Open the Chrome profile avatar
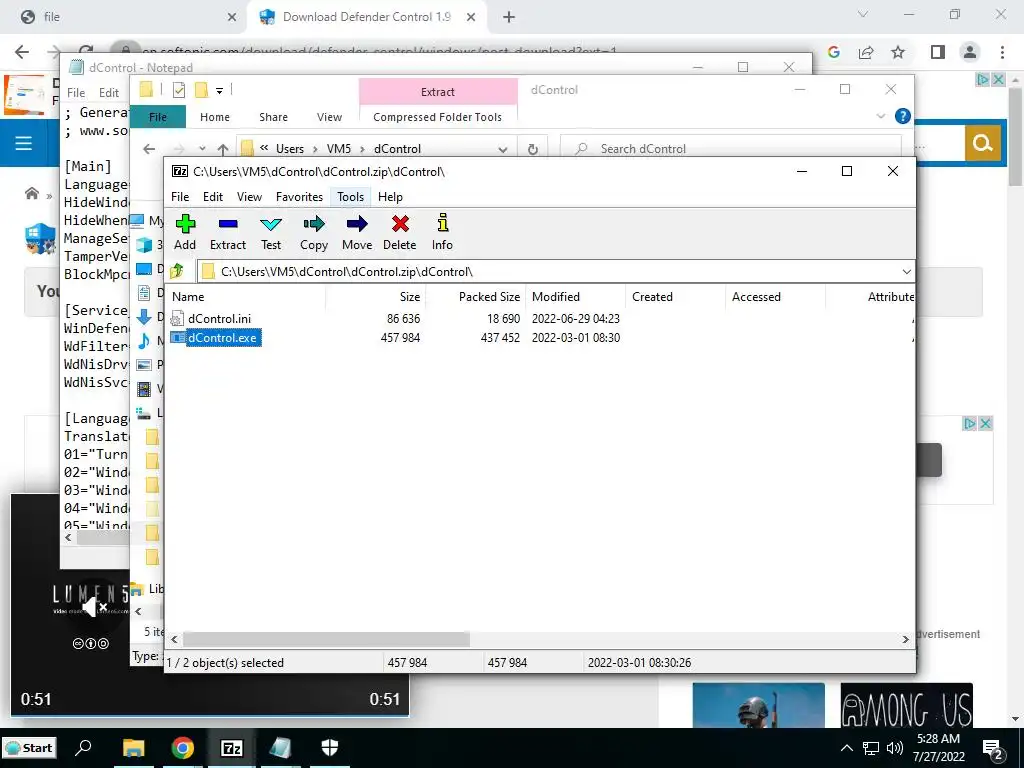The image size is (1024, 768). [970, 52]
